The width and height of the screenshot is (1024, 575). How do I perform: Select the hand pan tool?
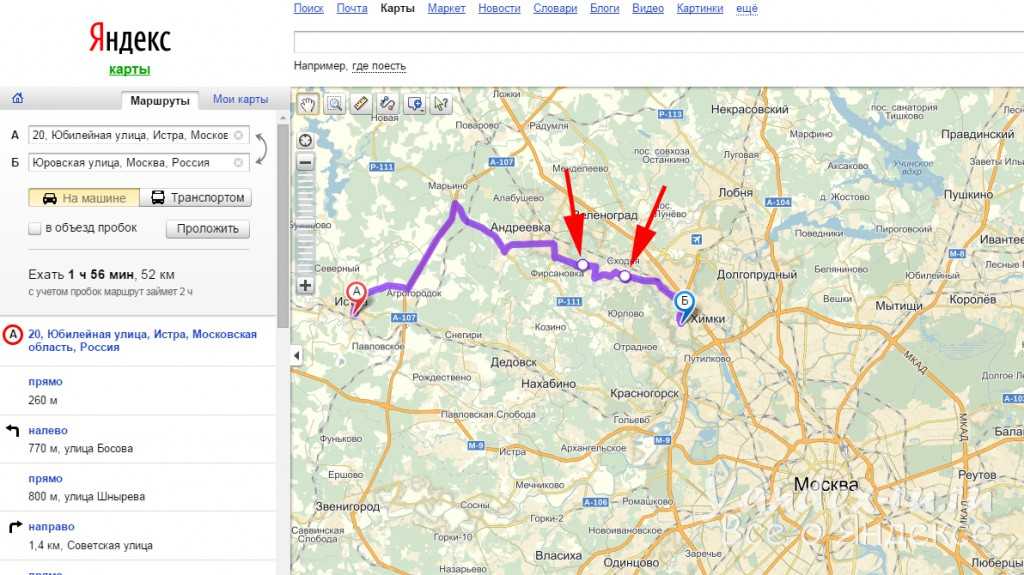307,103
